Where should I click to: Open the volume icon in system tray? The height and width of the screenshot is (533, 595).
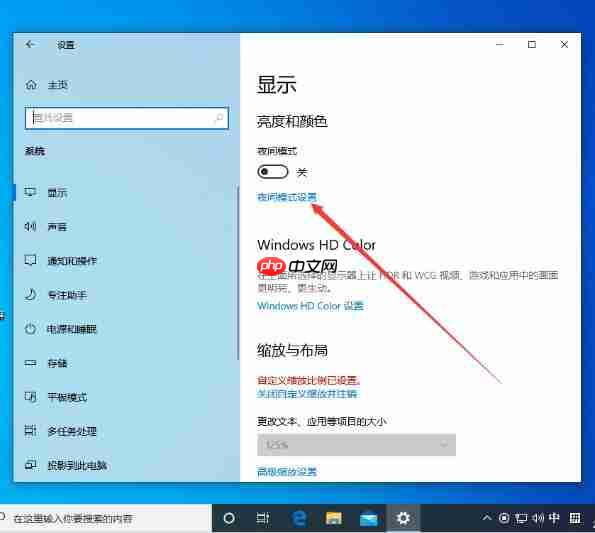538,518
